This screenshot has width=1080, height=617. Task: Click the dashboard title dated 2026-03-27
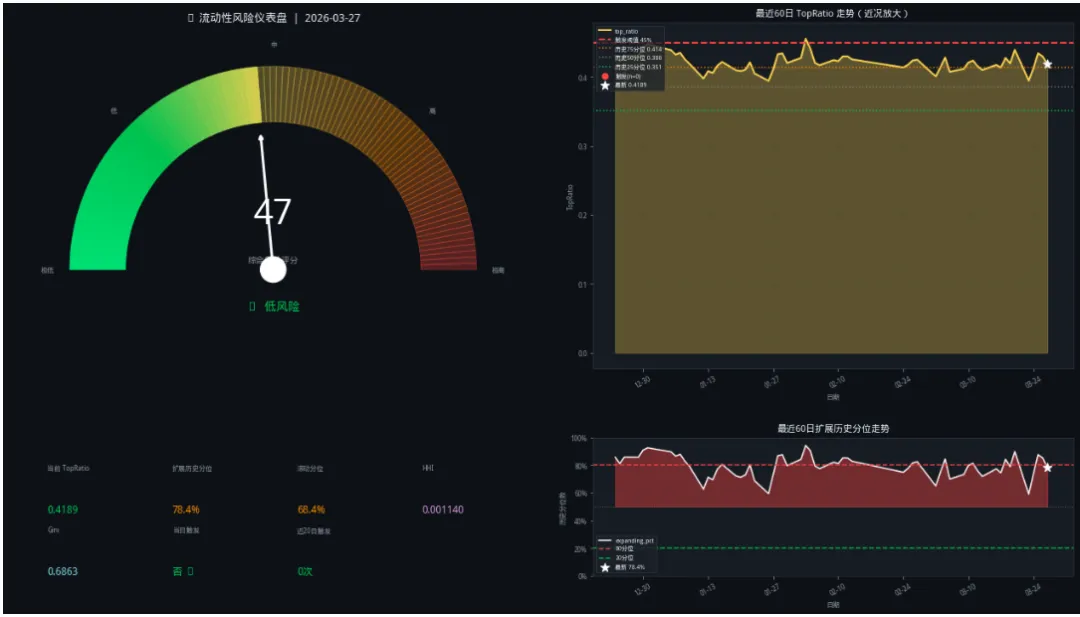point(273,18)
